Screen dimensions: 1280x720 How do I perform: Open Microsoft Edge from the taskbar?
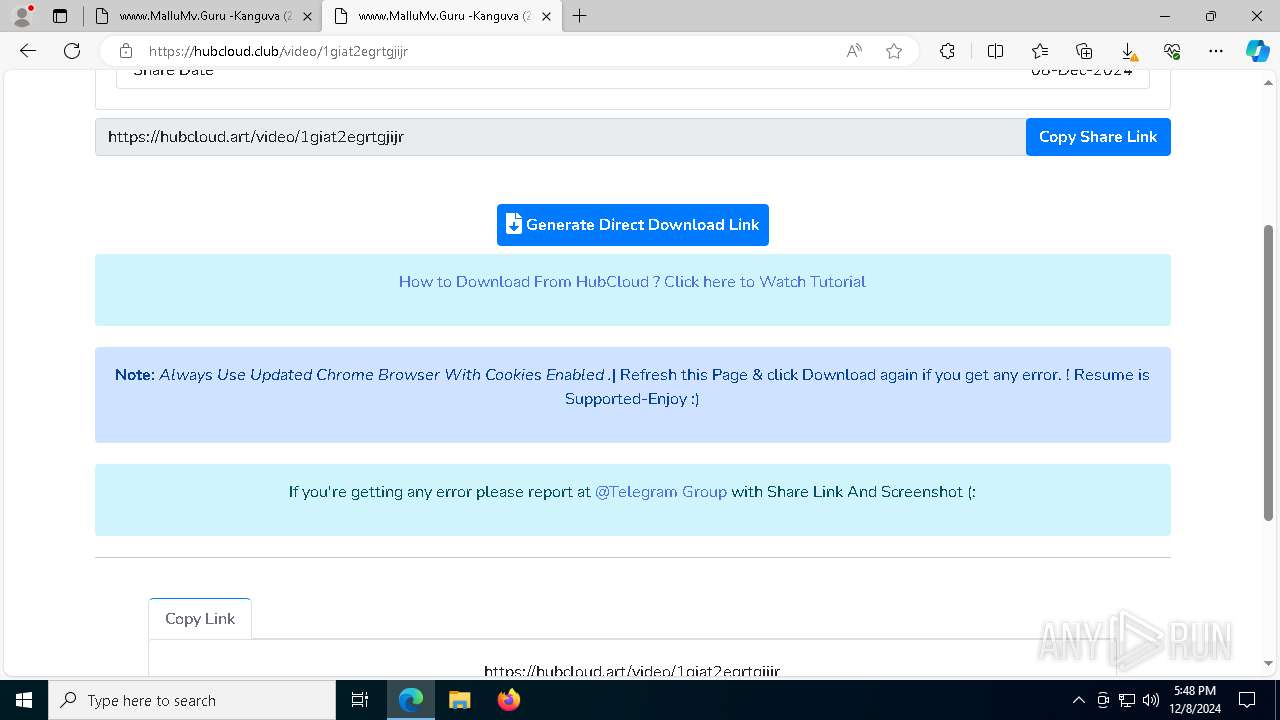point(411,700)
